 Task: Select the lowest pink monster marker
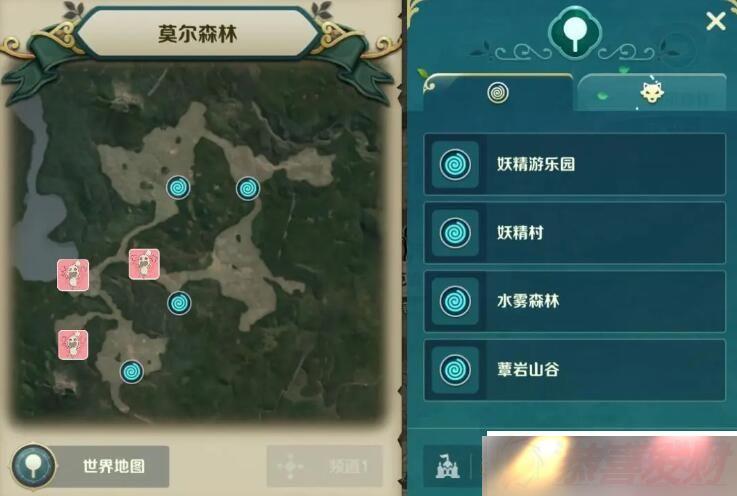[73, 345]
